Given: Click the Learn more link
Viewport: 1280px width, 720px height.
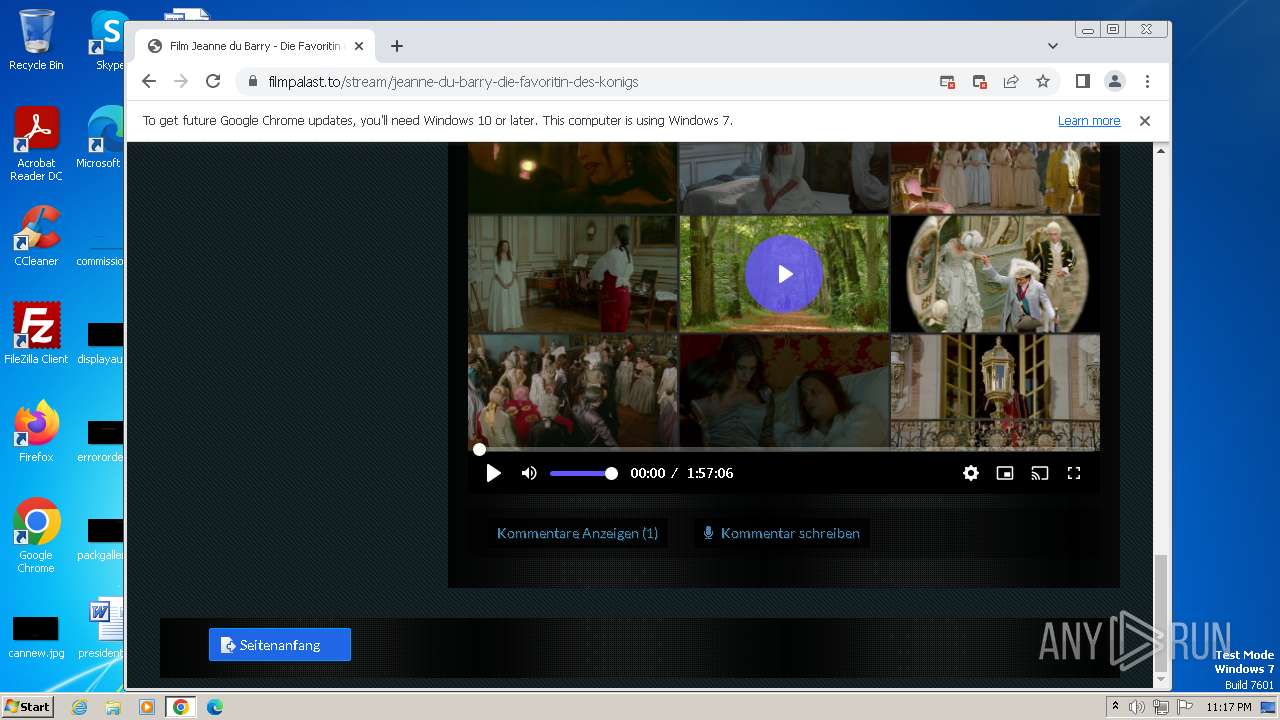Looking at the screenshot, I should 1089,120.
